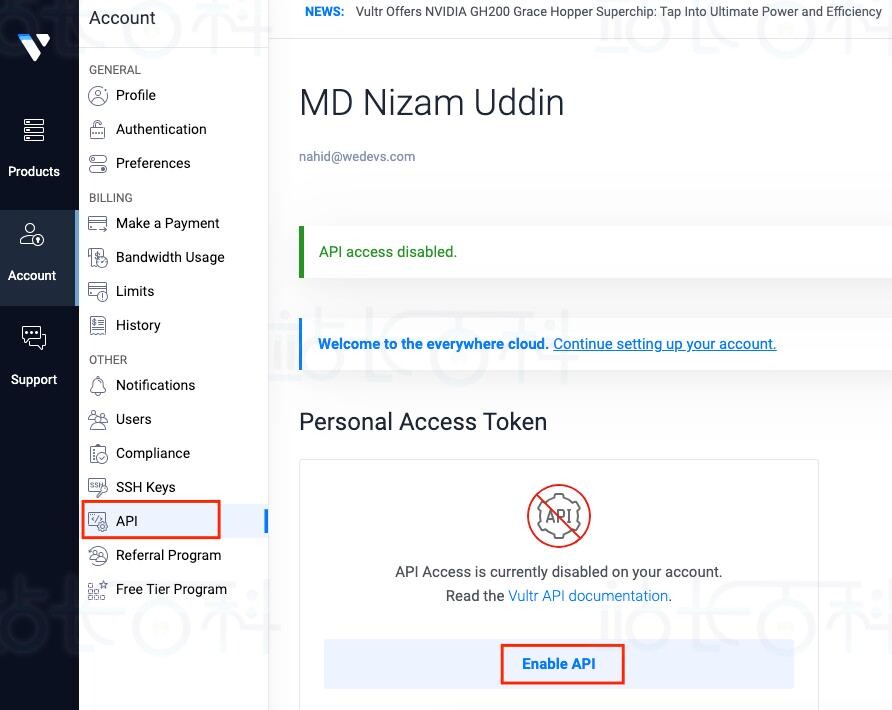Select API in the account menu
Image resolution: width=892 pixels, height=710 pixels.
point(127,521)
